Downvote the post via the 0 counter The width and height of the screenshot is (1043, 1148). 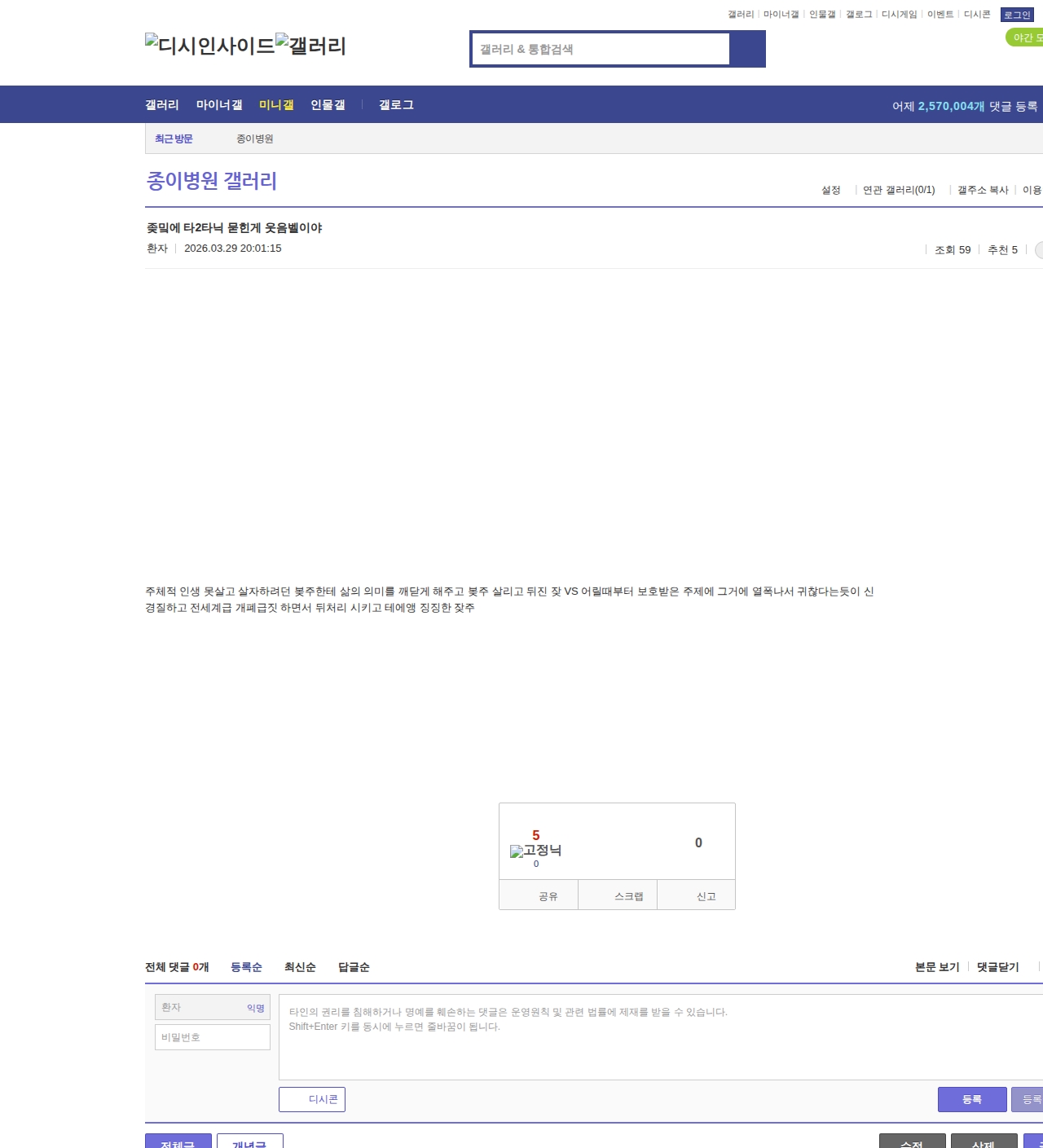(698, 842)
